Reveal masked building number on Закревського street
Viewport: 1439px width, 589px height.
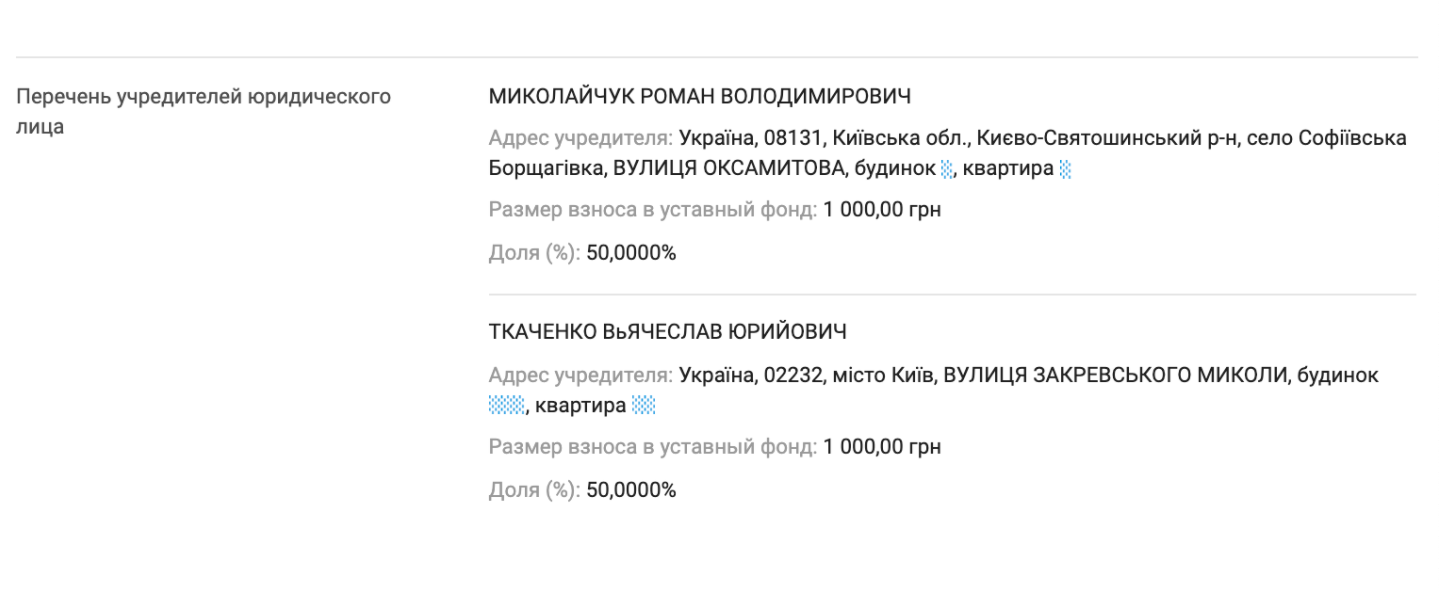(x=506, y=405)
